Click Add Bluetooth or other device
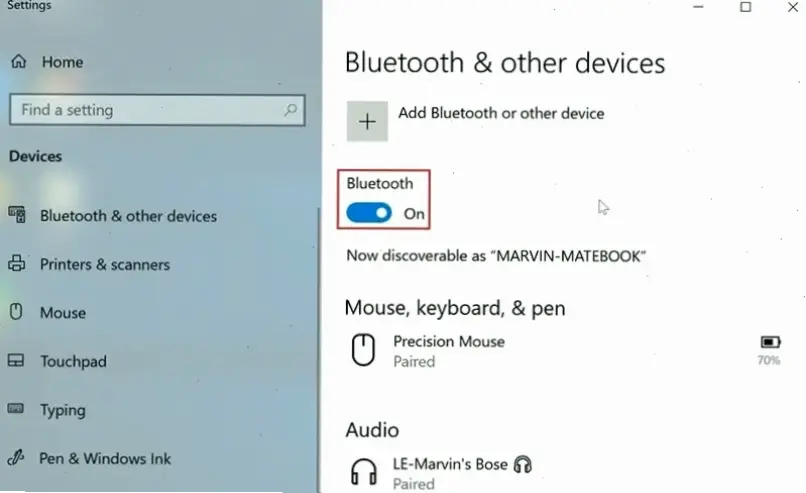The height and width of the screenshot is (493, 806). 501,113
